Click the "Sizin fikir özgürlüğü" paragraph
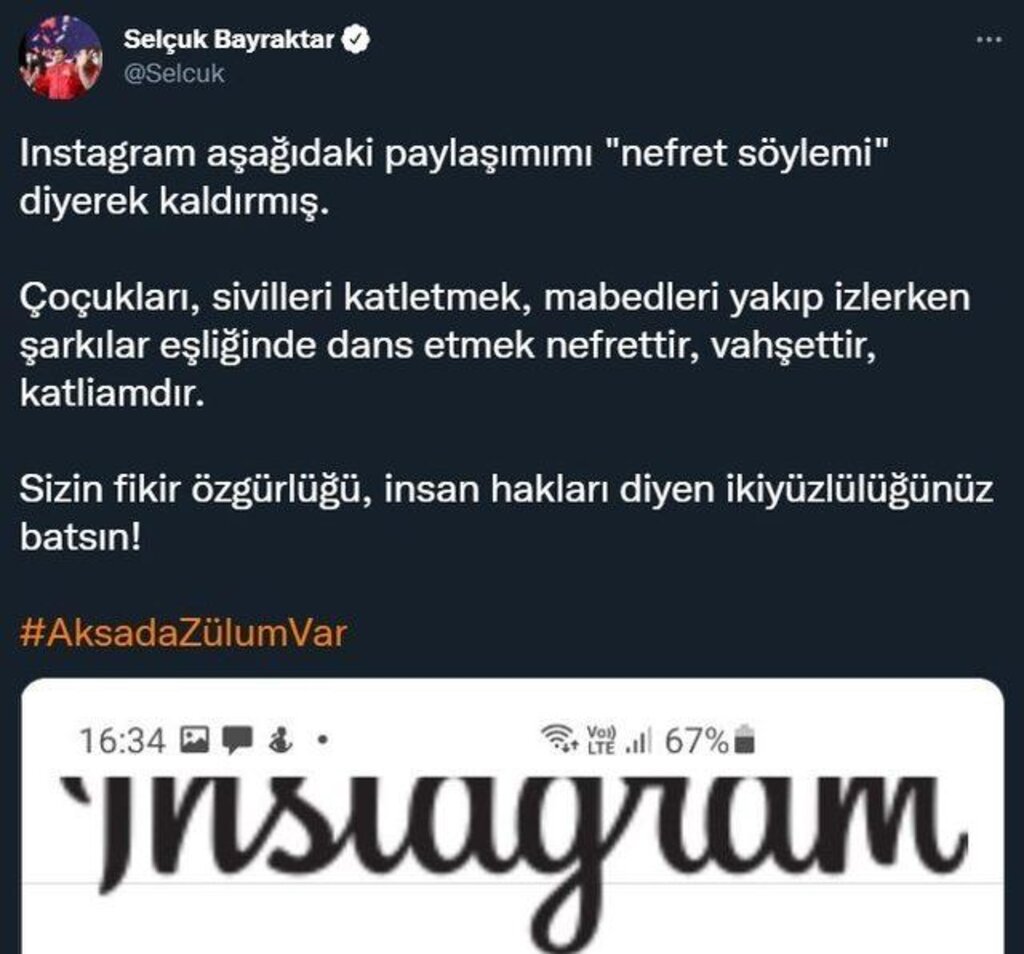Screen dimensions: 1024x954 (507, 513)
